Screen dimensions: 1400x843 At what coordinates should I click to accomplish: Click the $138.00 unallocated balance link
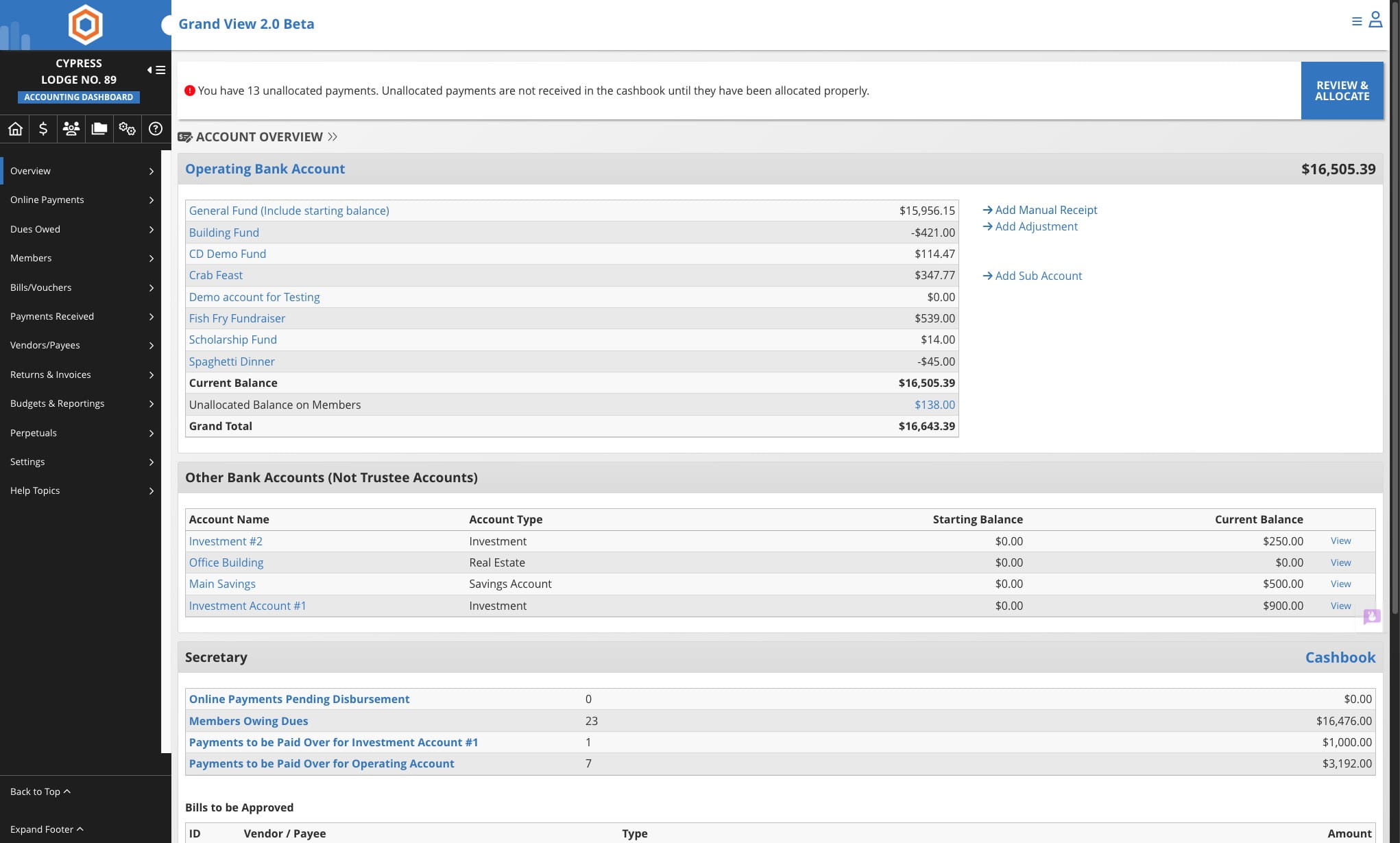coord(934,405)
